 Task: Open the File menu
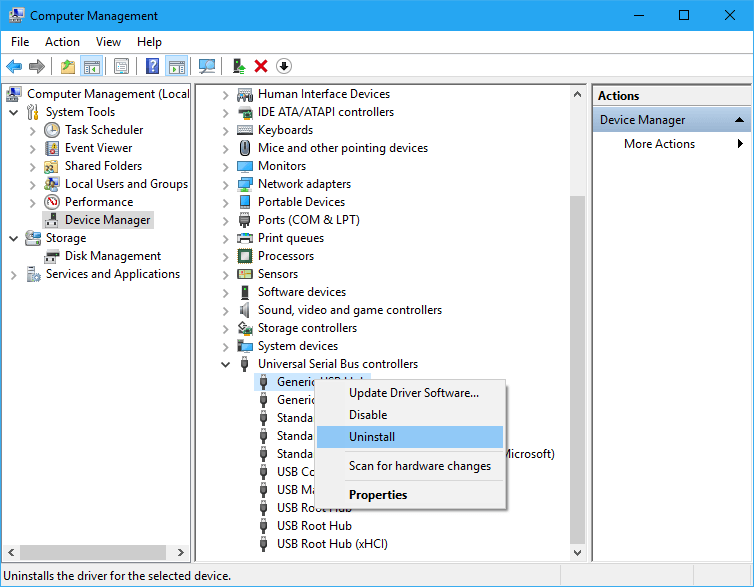click(20, 42)
